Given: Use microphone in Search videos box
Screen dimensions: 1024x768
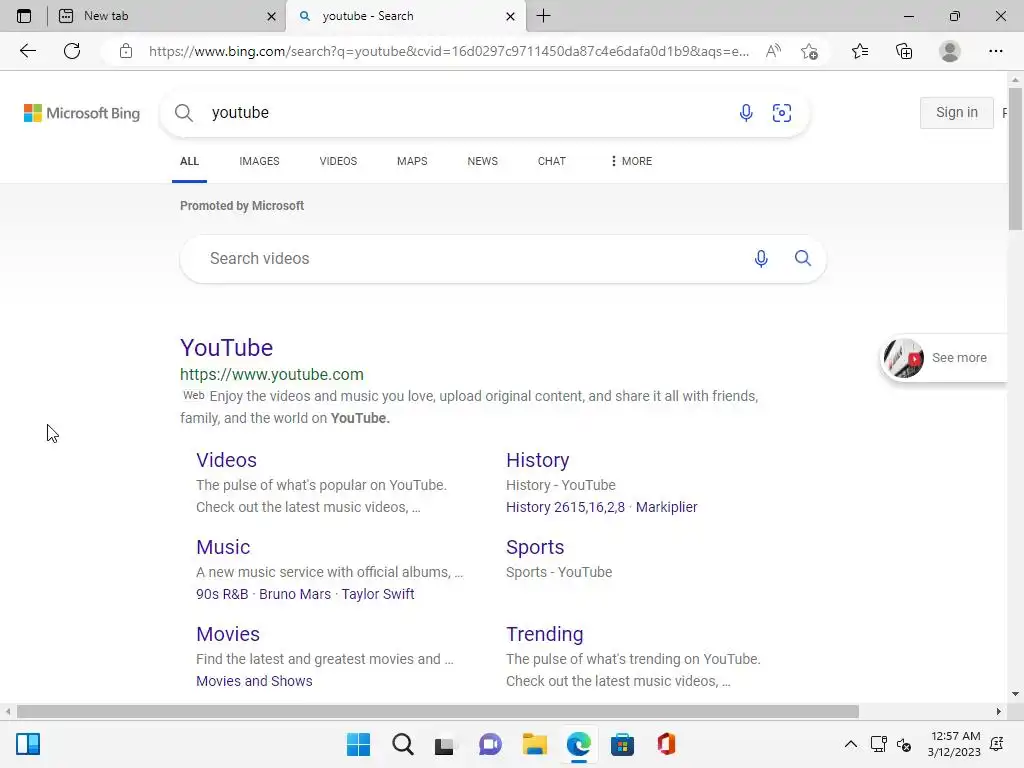Looking at the screenshot, I should (761, 259).
